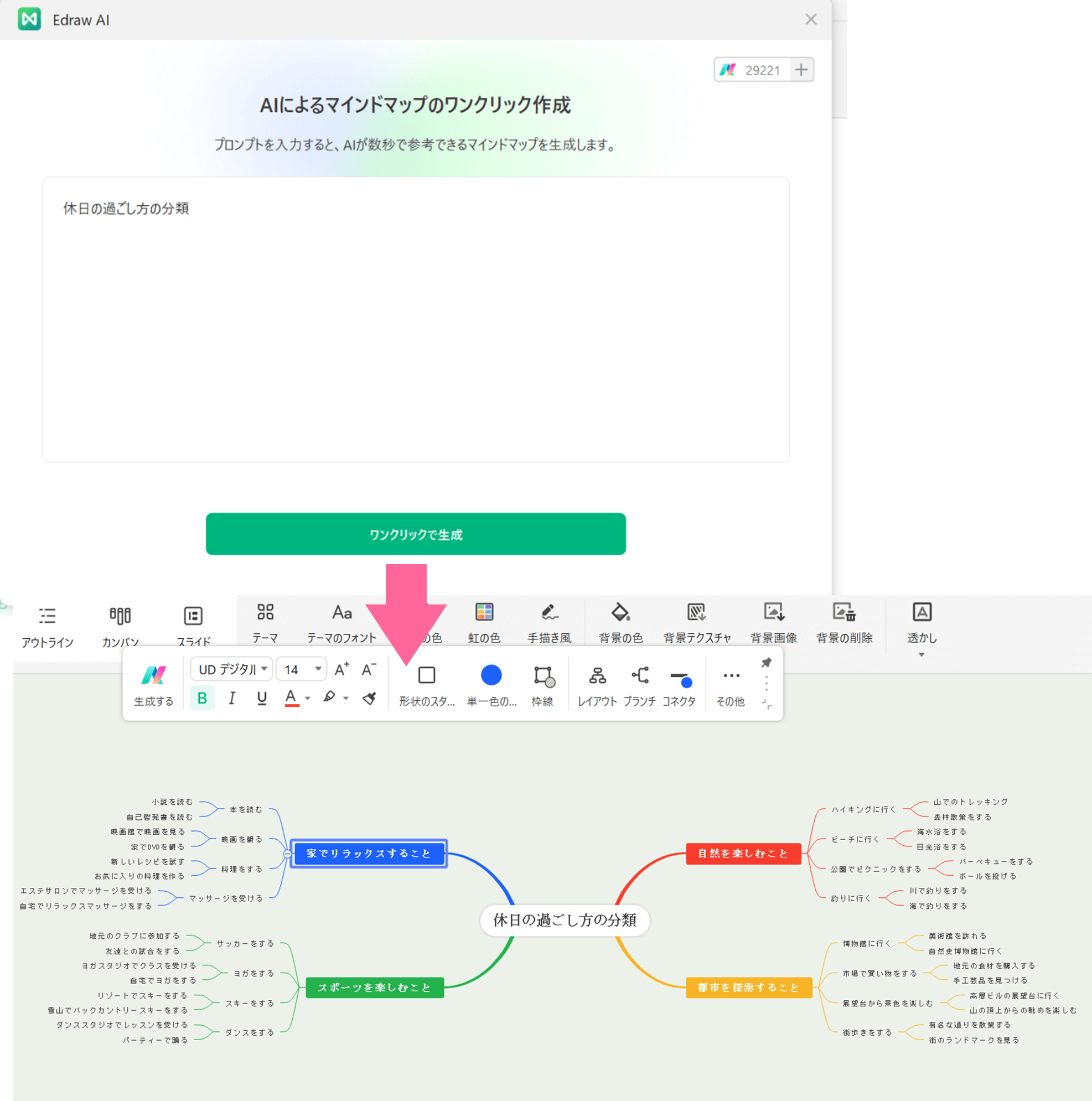Click the 生成する AI generate icon
This screenshot has width=1092, height=1101.
point(153,675)
